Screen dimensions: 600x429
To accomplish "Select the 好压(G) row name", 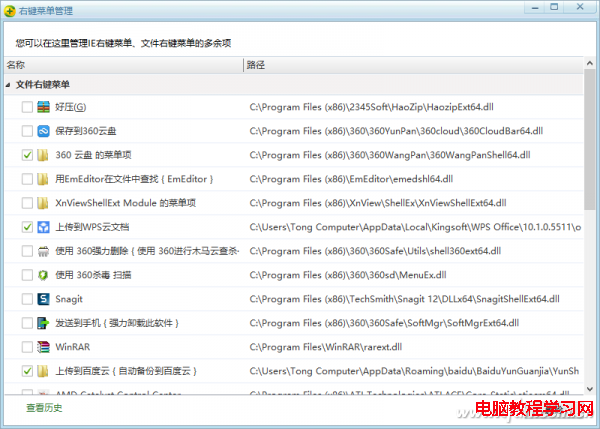I will point(70,107).
